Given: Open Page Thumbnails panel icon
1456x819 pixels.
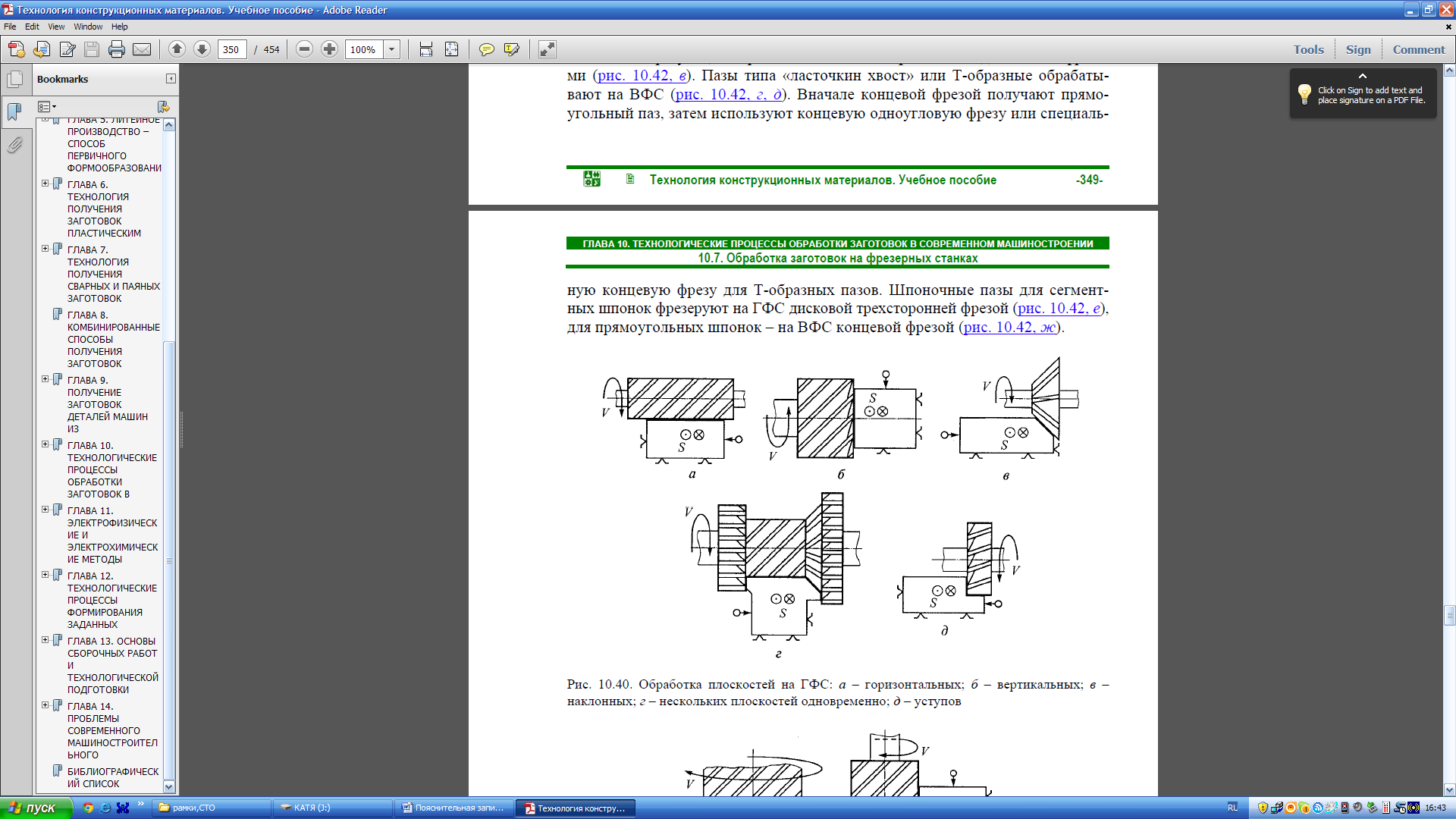Looking at the screenshot, I should tap(15, 79).
